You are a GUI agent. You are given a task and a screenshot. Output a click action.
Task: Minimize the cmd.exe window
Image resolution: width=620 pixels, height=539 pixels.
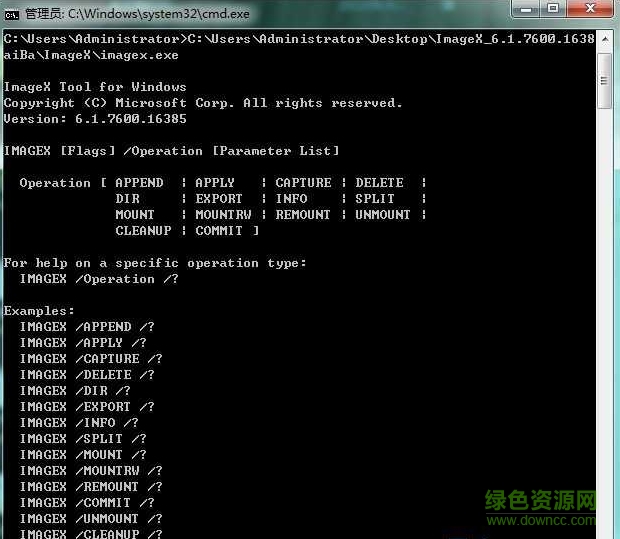[526, 9]
